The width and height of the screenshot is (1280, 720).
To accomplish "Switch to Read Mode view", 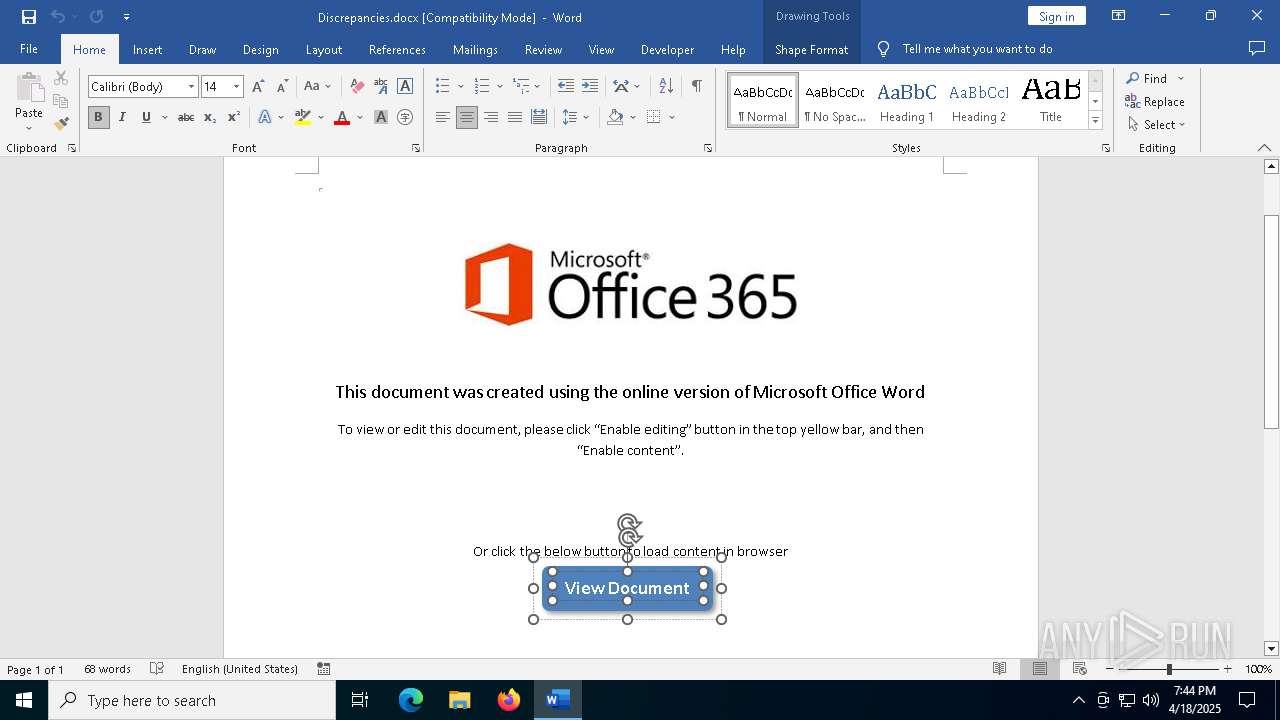I will pyautogui.click(x=999, y=669).
